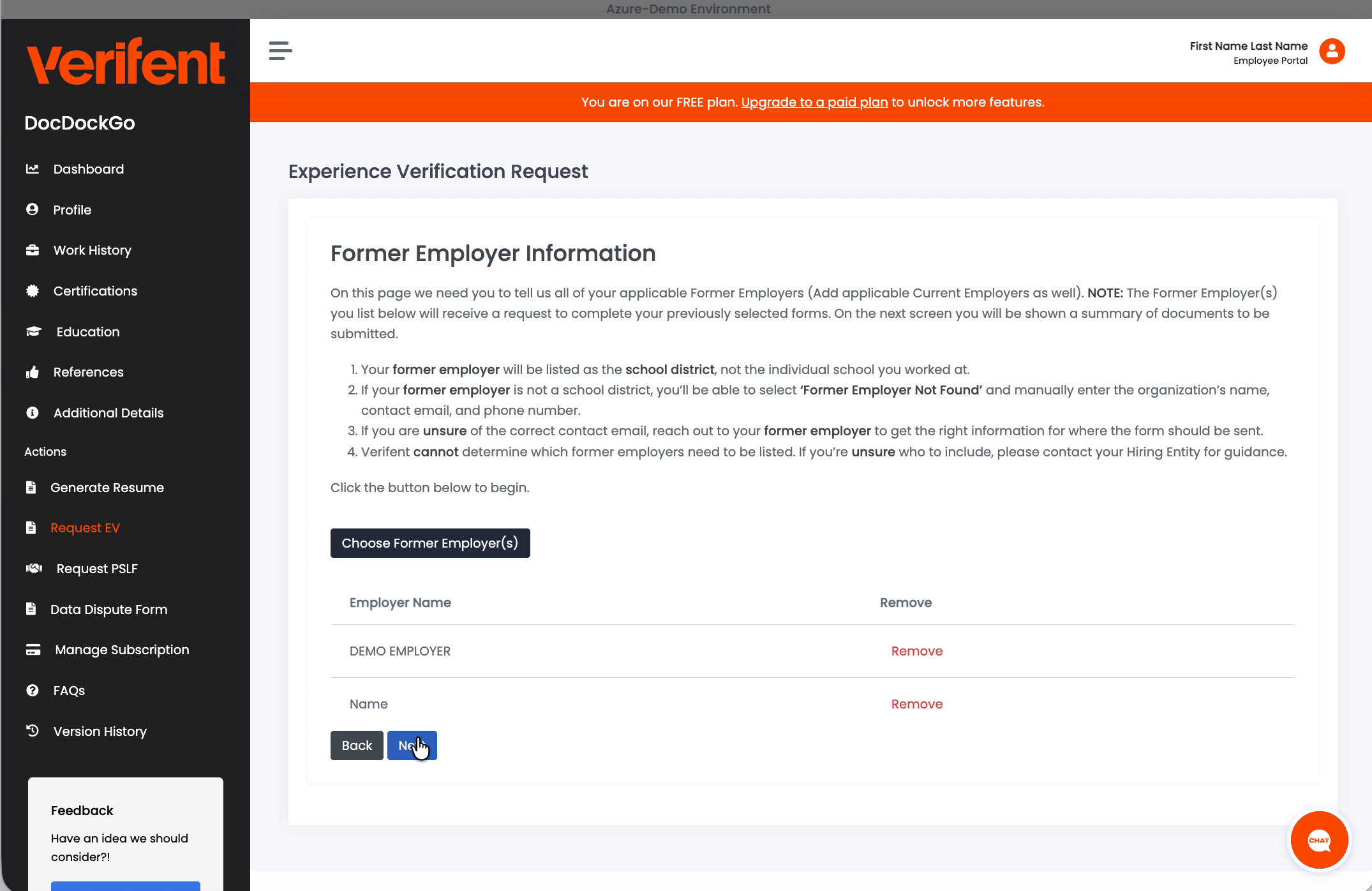Follow the Upgrade to a paid plan link
This screenshot has height=891, width=1372.
pos(814,102)
